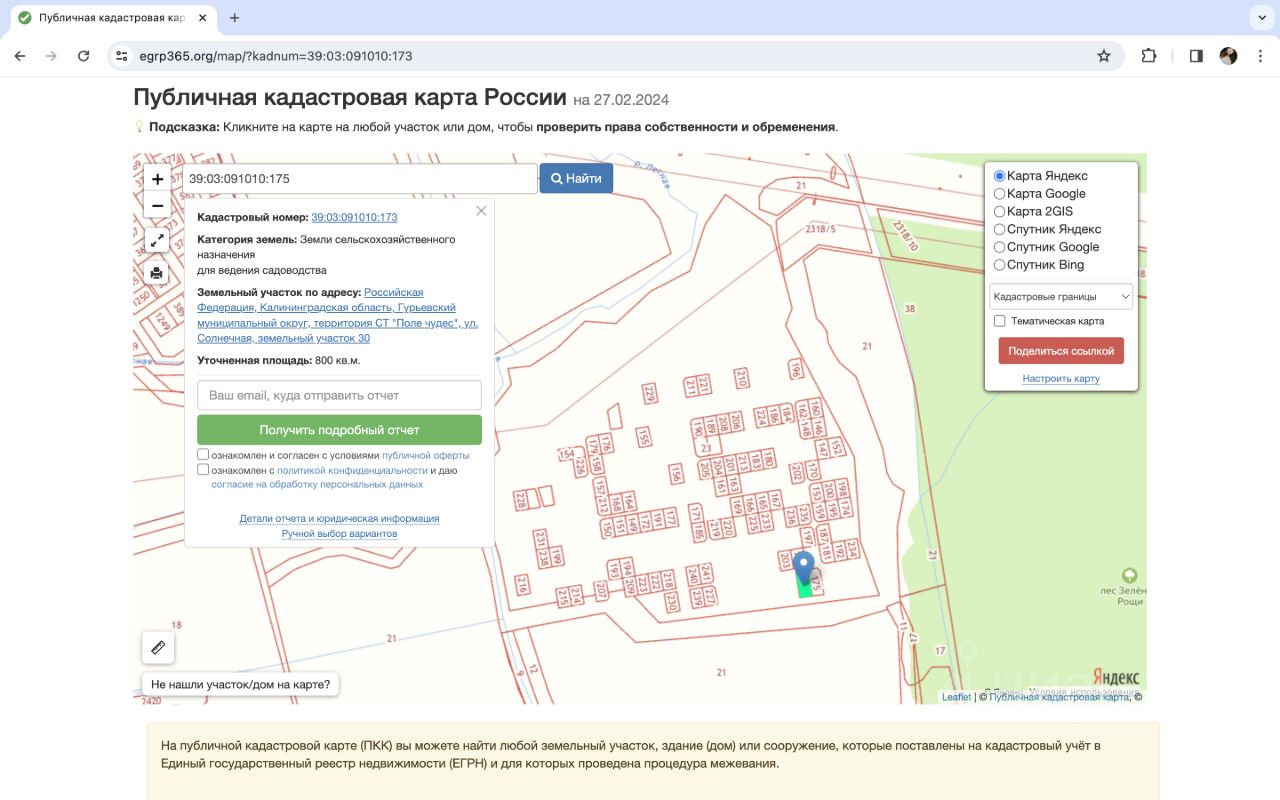
Task: Open Настроить карту link
Action: pos(1061,379)
